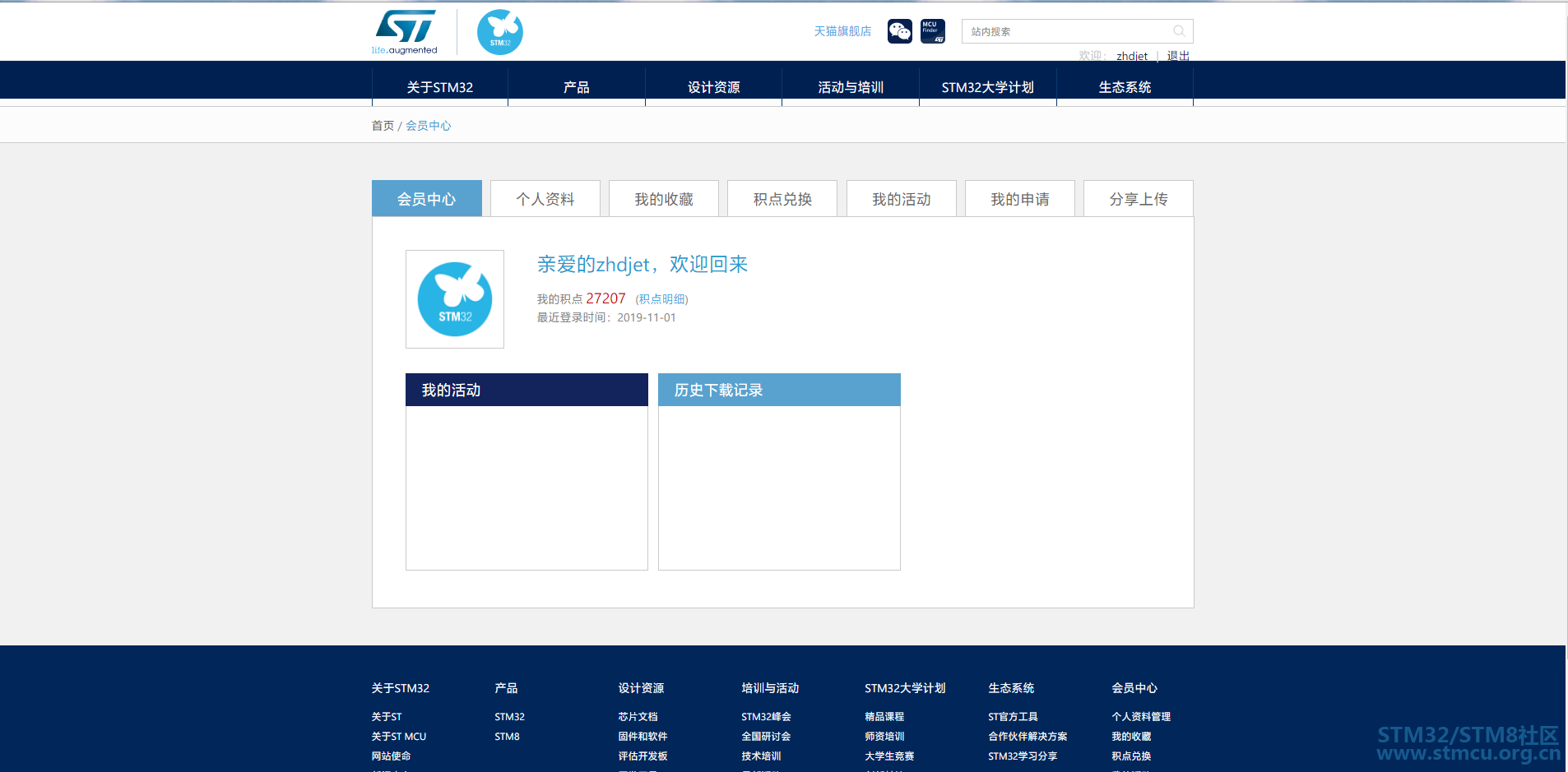The width and height of the screenshot is (1568, 772).
Task: Open the 个人资料管理 footer link
Action: [1141, 717]
